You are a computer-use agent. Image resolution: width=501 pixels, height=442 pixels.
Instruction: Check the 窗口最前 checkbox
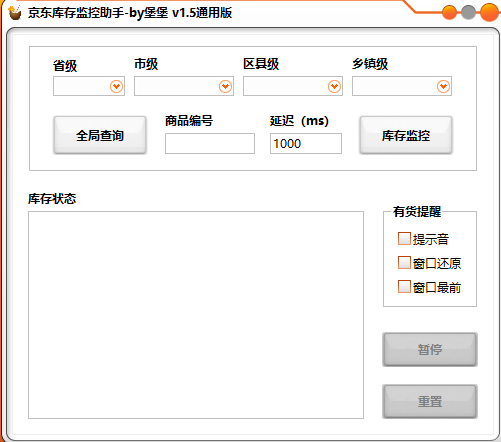click(x=404, y=287)
